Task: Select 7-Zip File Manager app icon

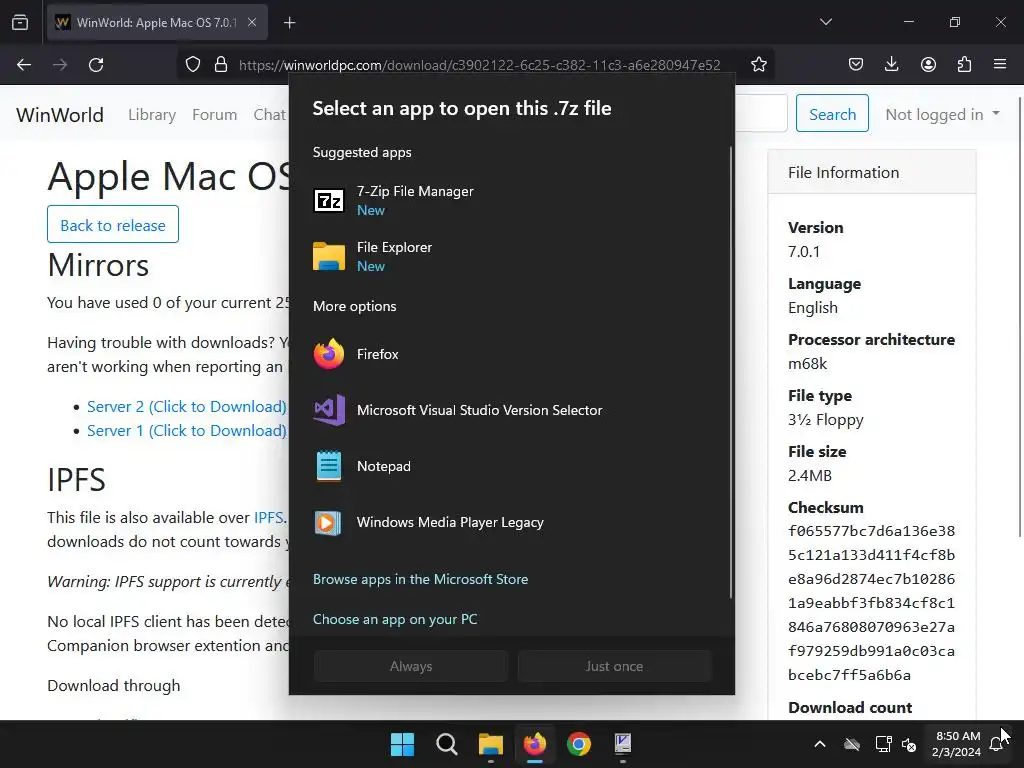Action: click(x=329, y=200)
